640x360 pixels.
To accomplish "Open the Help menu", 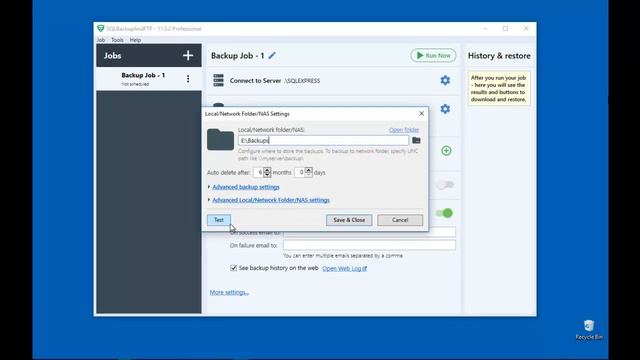I will (135, 40).
